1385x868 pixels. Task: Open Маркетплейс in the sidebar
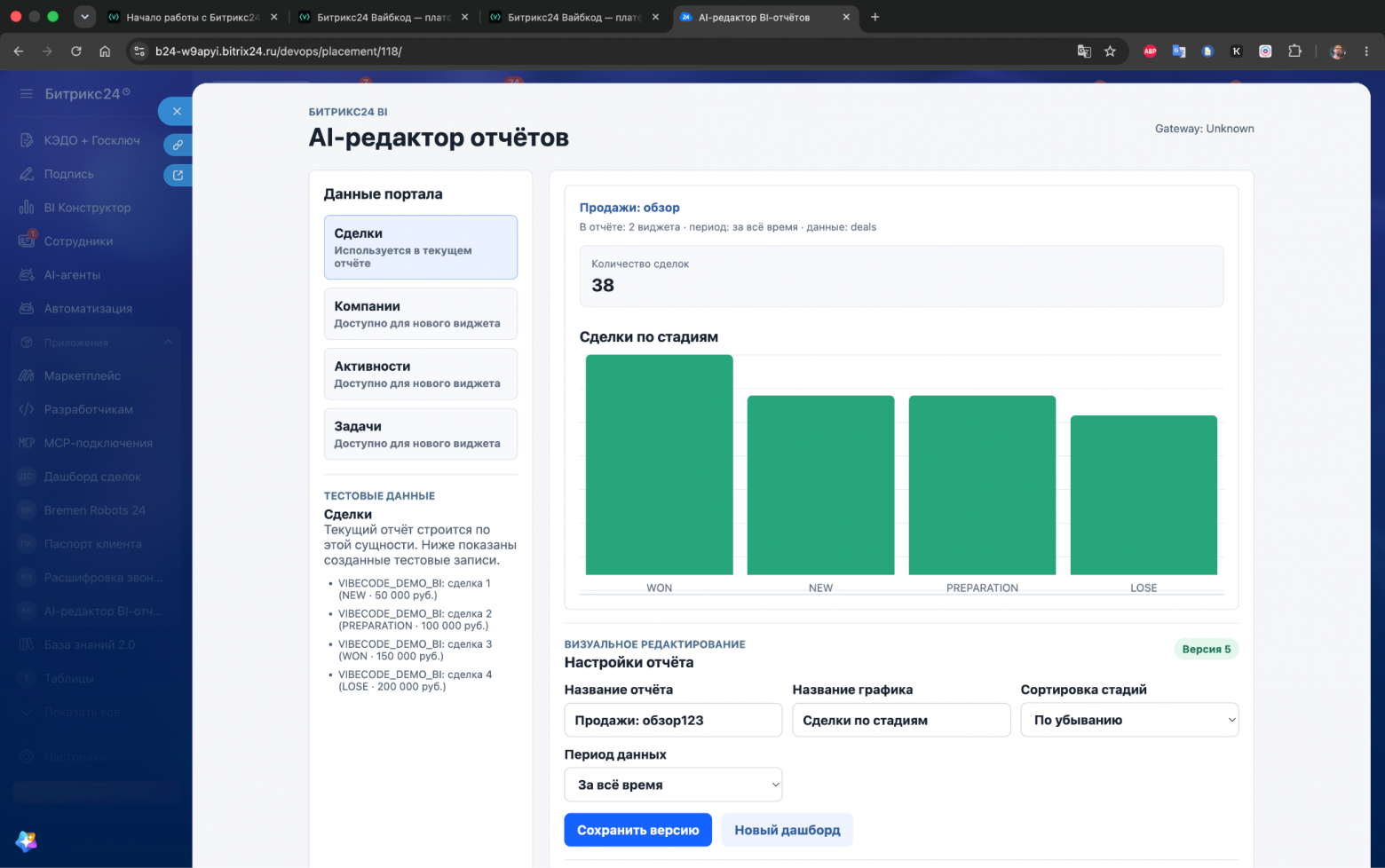(x=83, y=375)
